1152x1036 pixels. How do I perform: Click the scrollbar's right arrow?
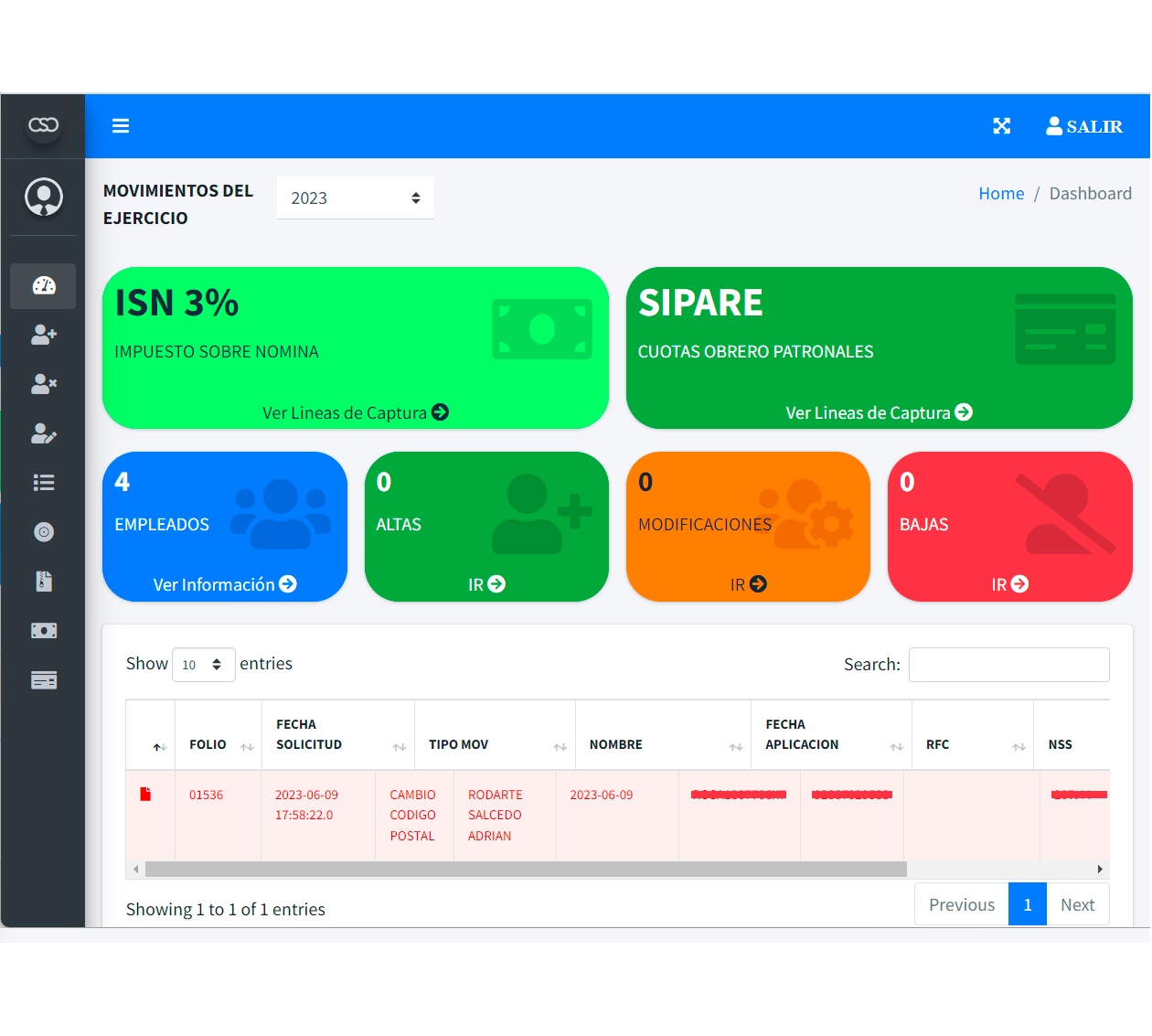pyautogui.click(x=1100, y=870)
